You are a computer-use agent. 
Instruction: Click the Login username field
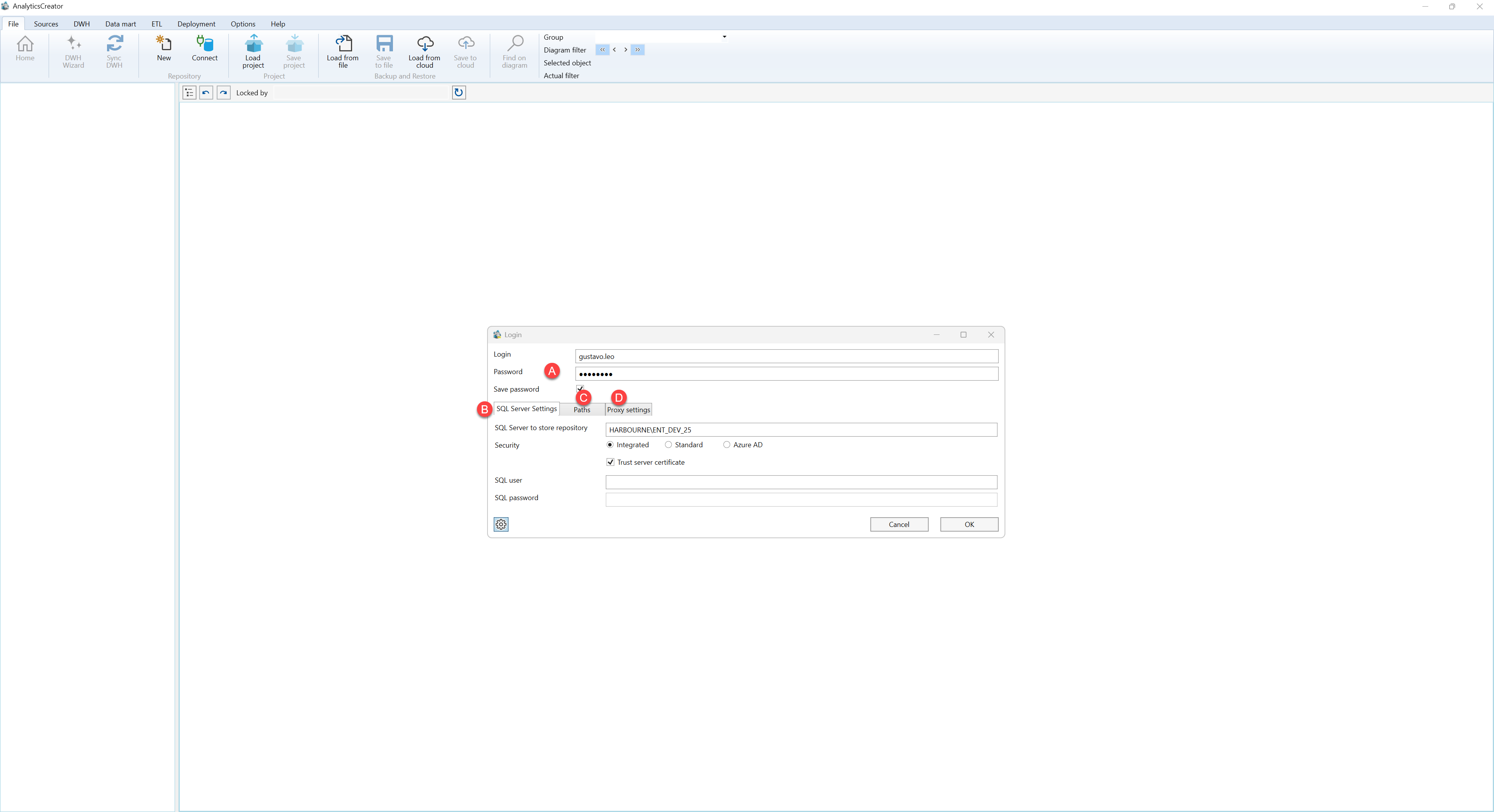point(786,357)
